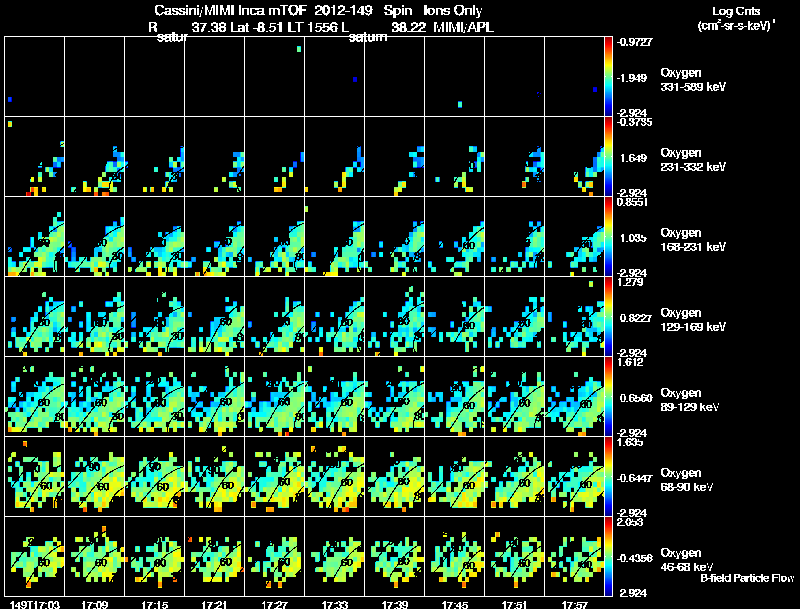This screenshot has width=800, height=609.
Task: Select the 17:33 time axis marker
Action: pyautogui.click(x=335, y=605)
